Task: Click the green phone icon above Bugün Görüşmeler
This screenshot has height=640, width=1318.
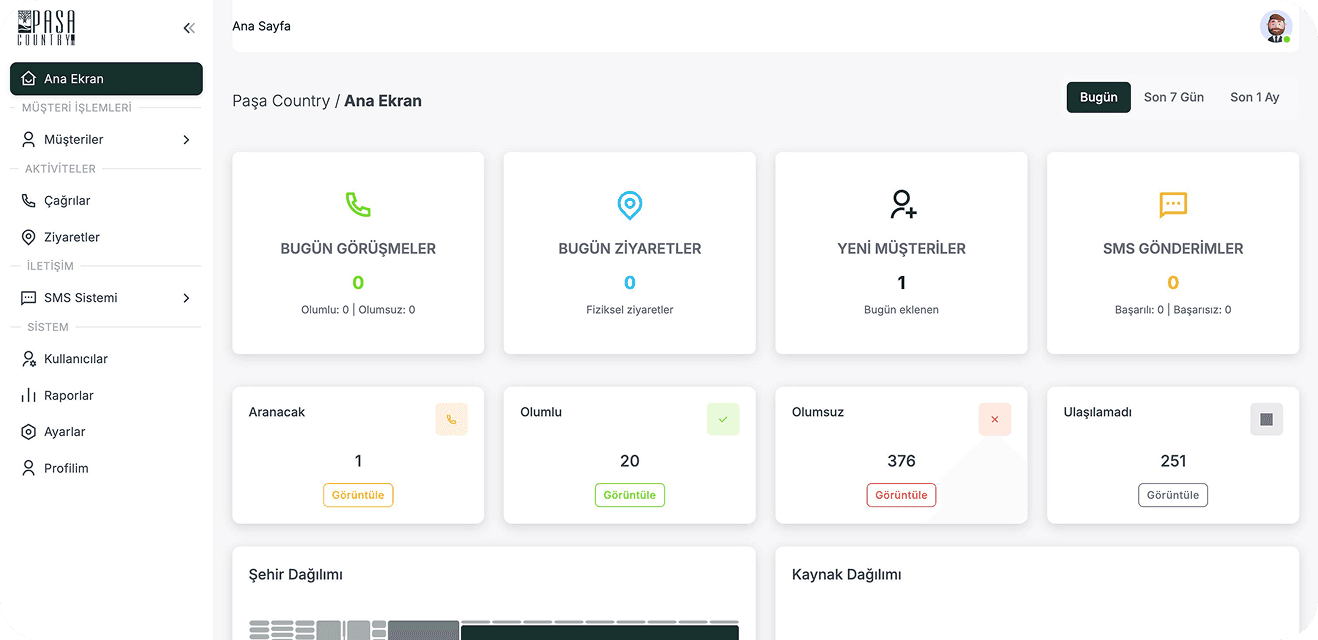Action: coord(357,205)
